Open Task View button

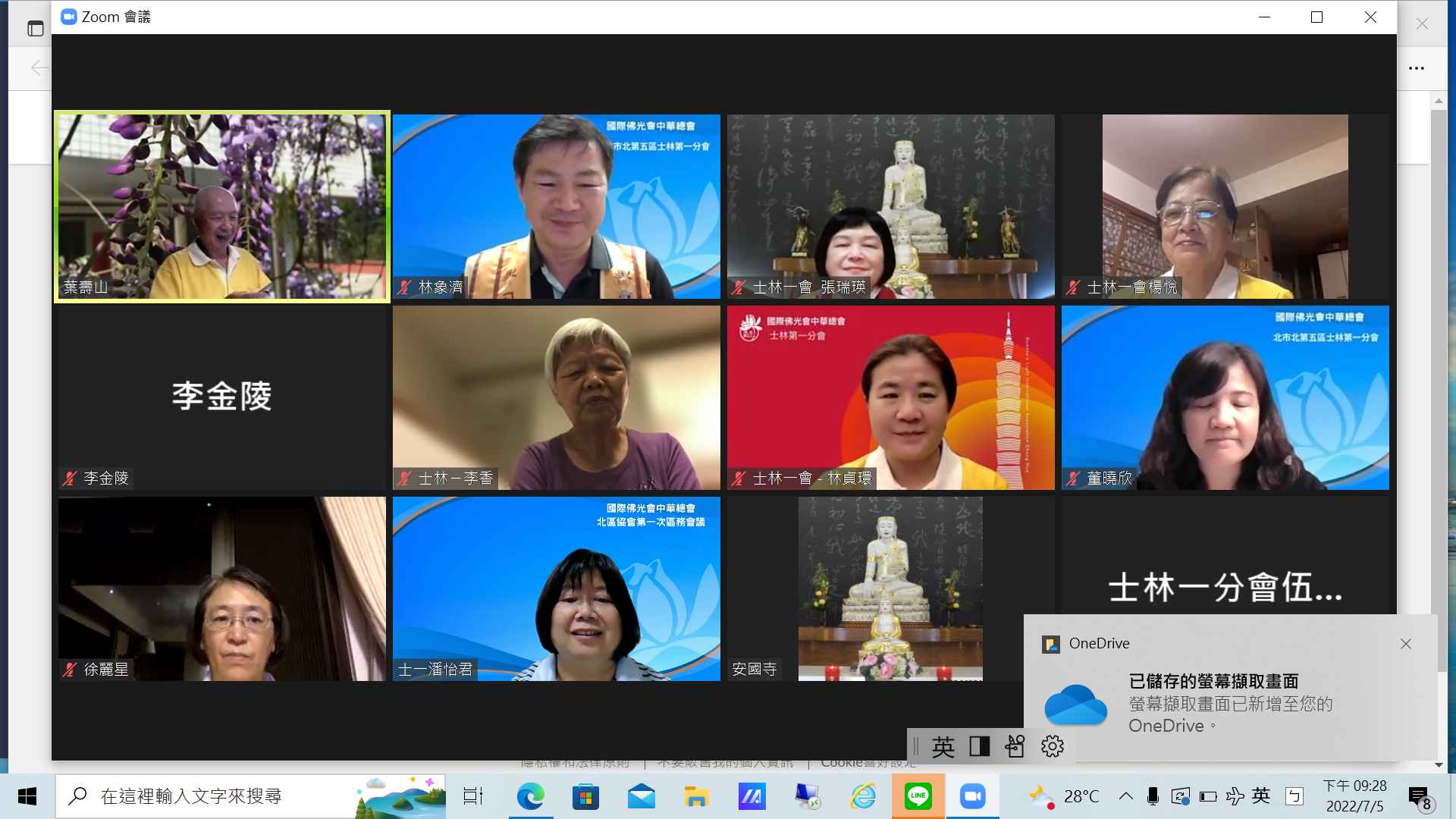pyautogui.click(x=473, y=796)
